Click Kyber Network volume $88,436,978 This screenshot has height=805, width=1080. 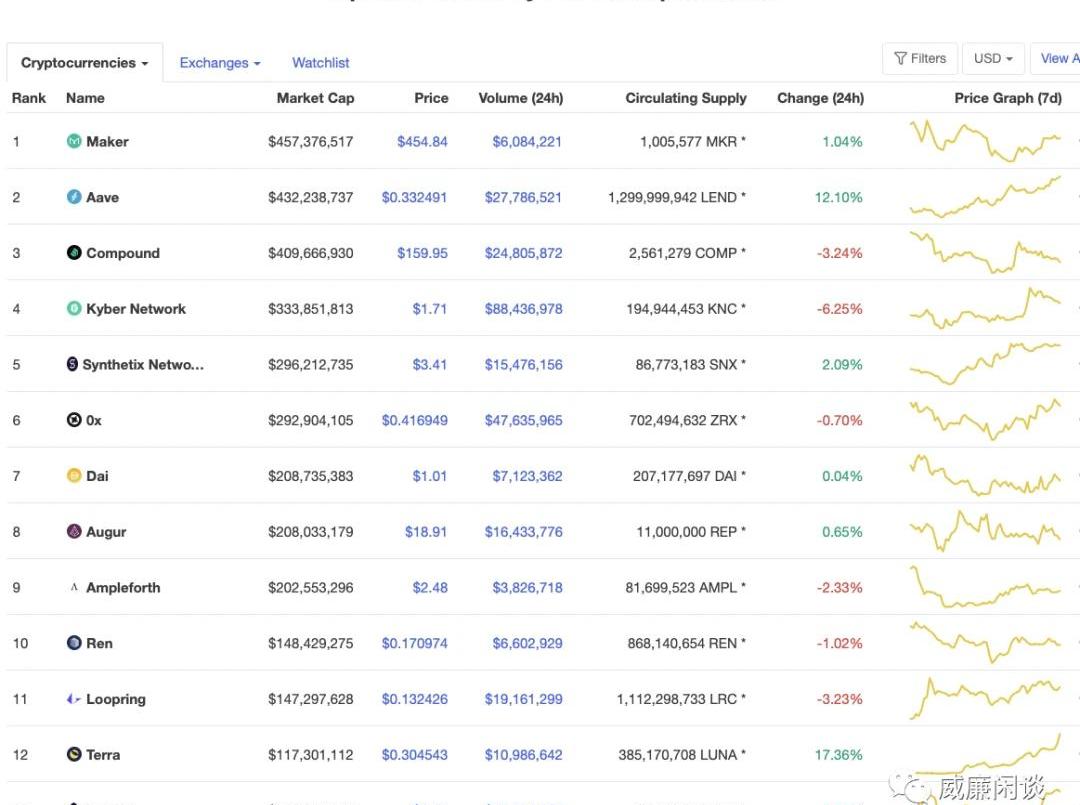pyautogui.click(x=523, y=309)
